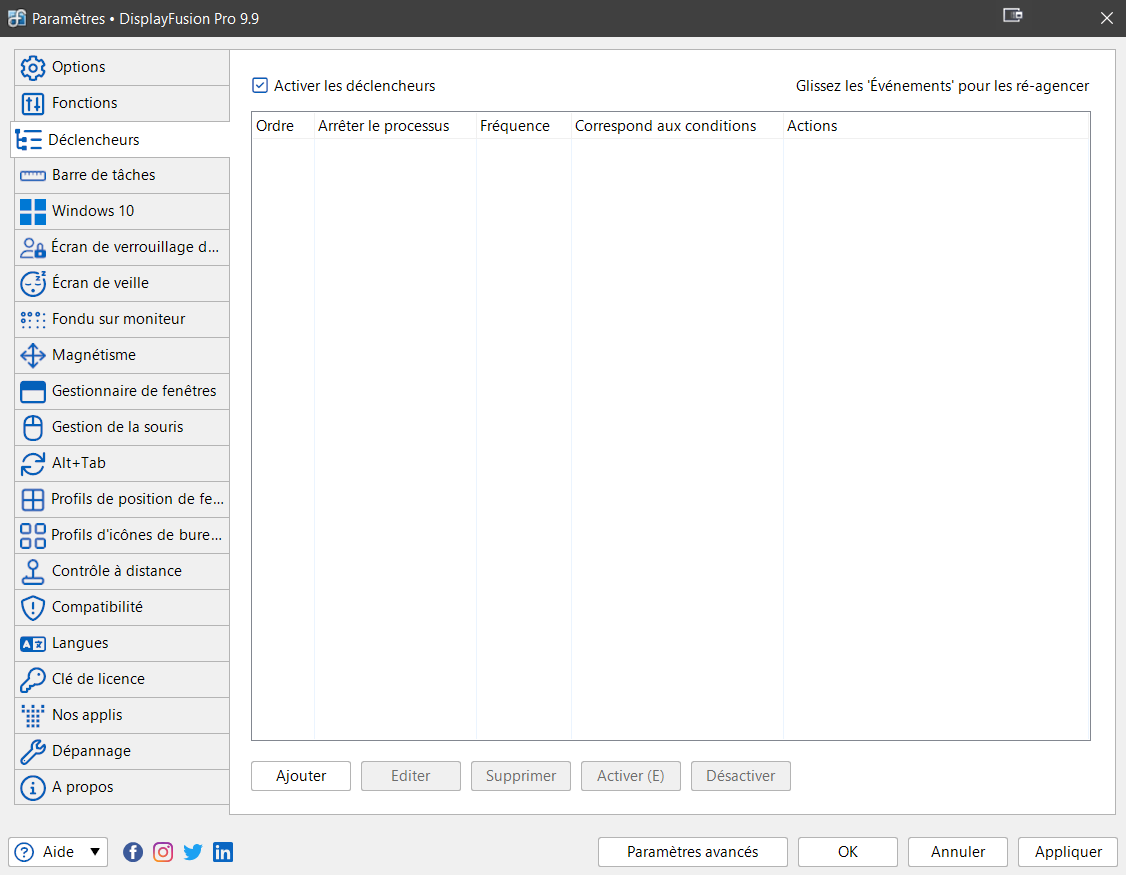Click the Compatibilité shield icon
This screenshot has width=1126, height=875.
32,608
